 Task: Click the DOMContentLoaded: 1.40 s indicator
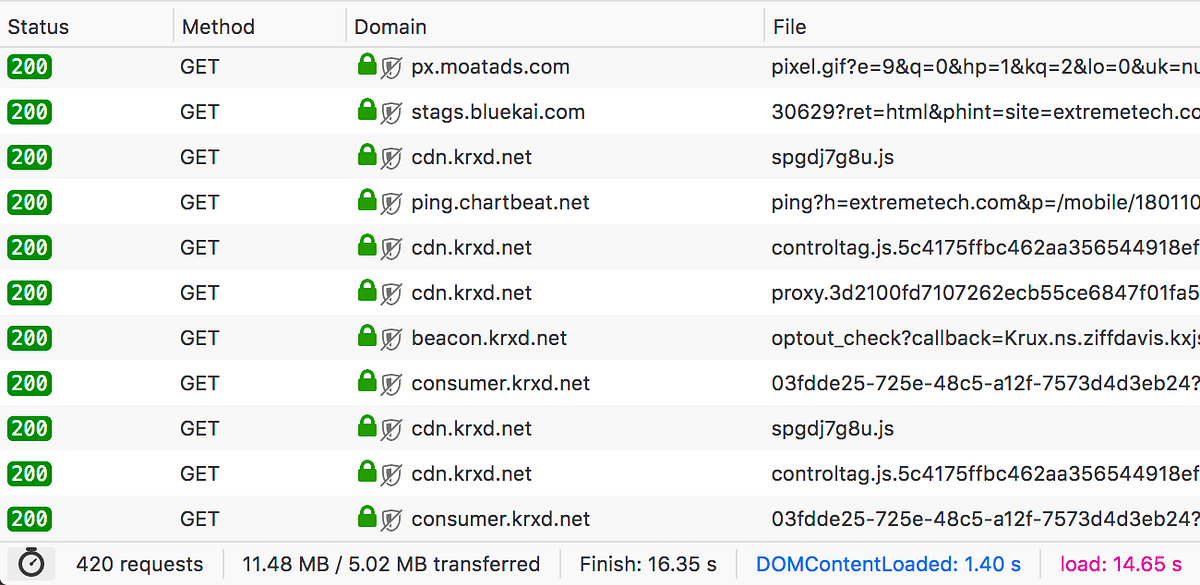889,564
